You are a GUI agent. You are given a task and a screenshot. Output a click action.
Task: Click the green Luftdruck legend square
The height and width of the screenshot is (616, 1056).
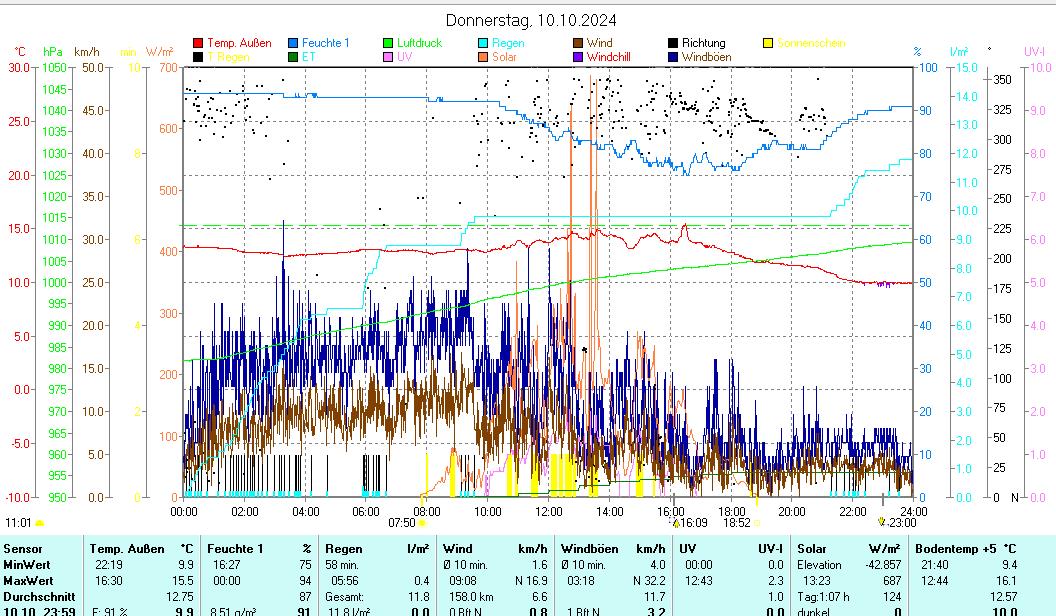[x=388, y=43]
